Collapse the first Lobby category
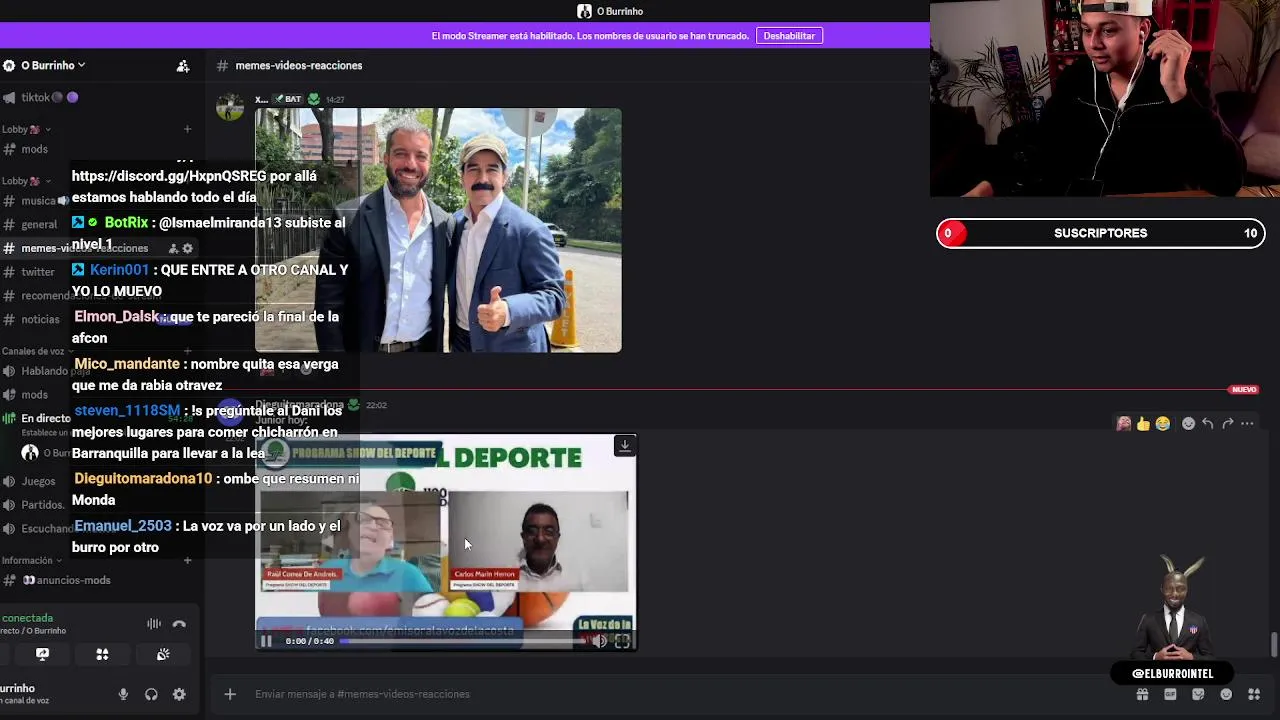The height and width of the screenshot is (720, 1280). pyautogui.click(x=26, y=129)
